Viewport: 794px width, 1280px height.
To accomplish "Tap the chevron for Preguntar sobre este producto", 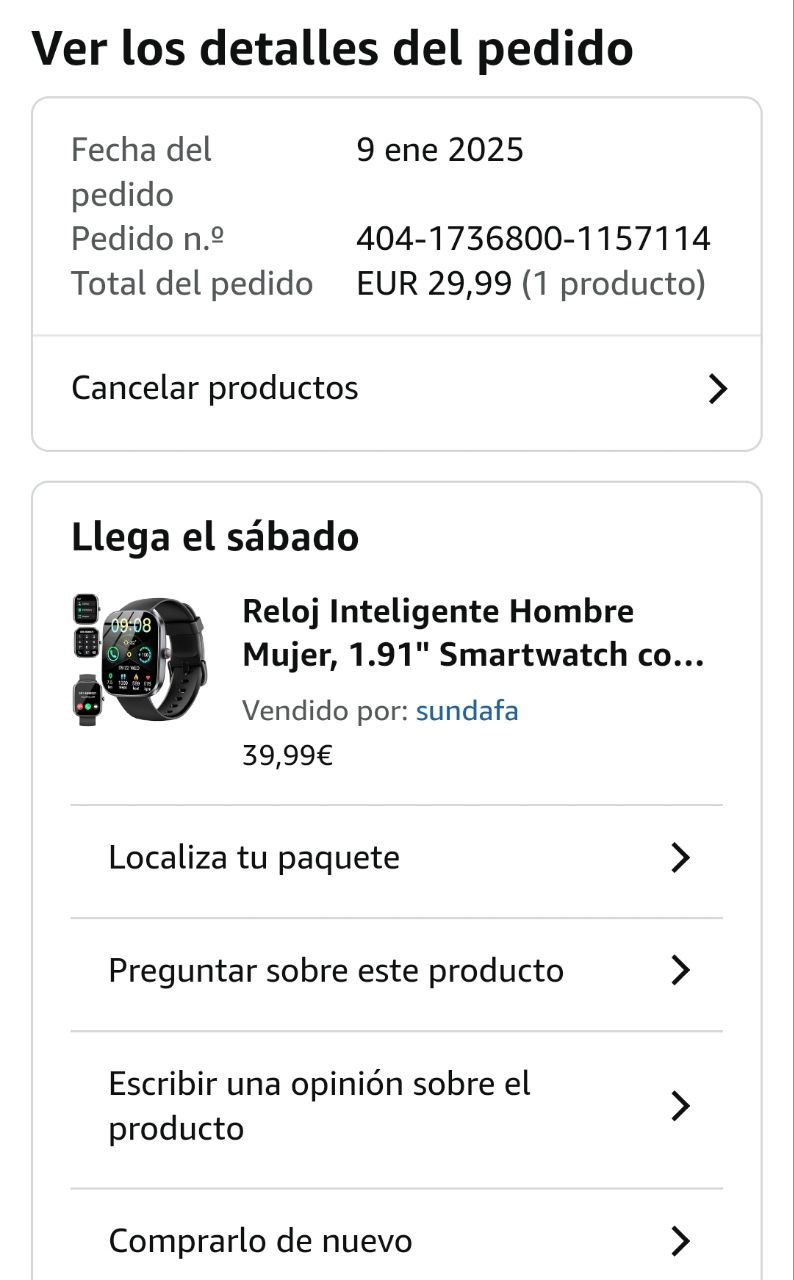I will click(680, 970).
